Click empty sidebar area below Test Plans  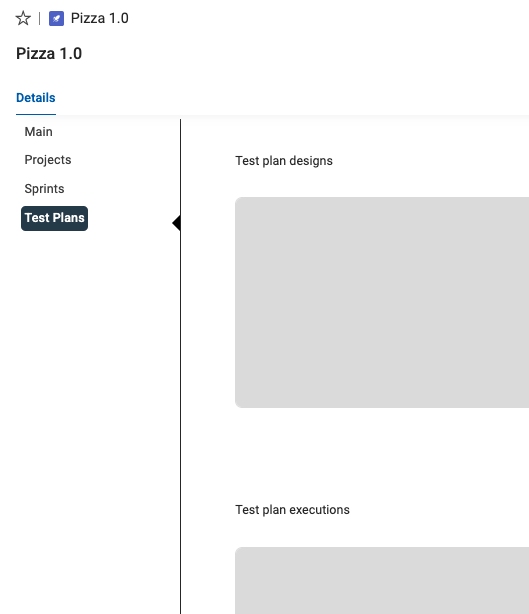[90, 392]
